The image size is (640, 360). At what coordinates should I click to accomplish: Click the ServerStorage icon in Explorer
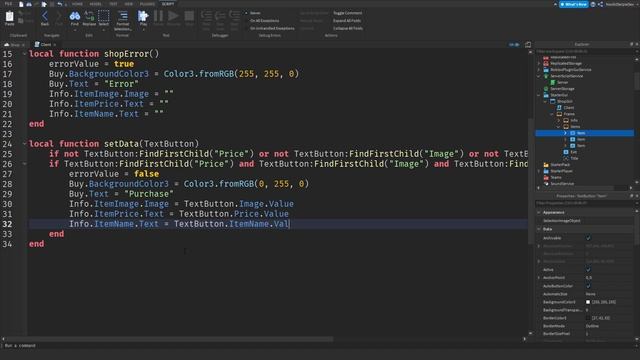point(546,89)
